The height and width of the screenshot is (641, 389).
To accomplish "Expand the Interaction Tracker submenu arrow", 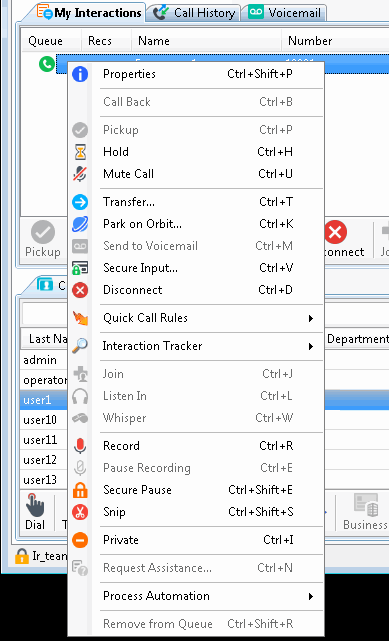I will 311,346.
